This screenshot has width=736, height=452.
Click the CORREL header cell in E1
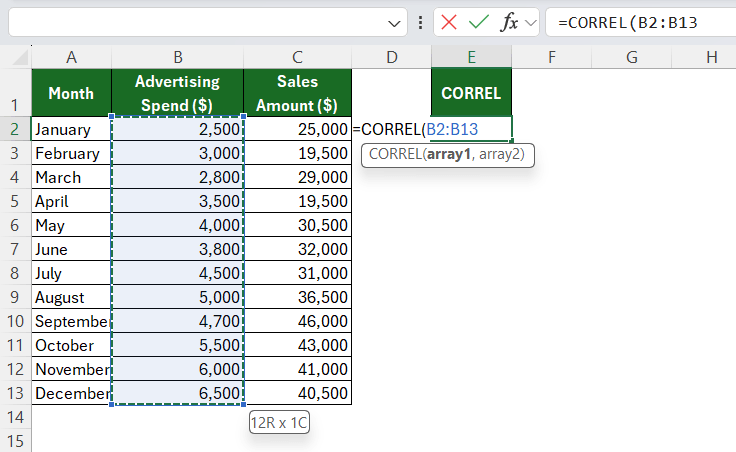[x=471, y=92]
